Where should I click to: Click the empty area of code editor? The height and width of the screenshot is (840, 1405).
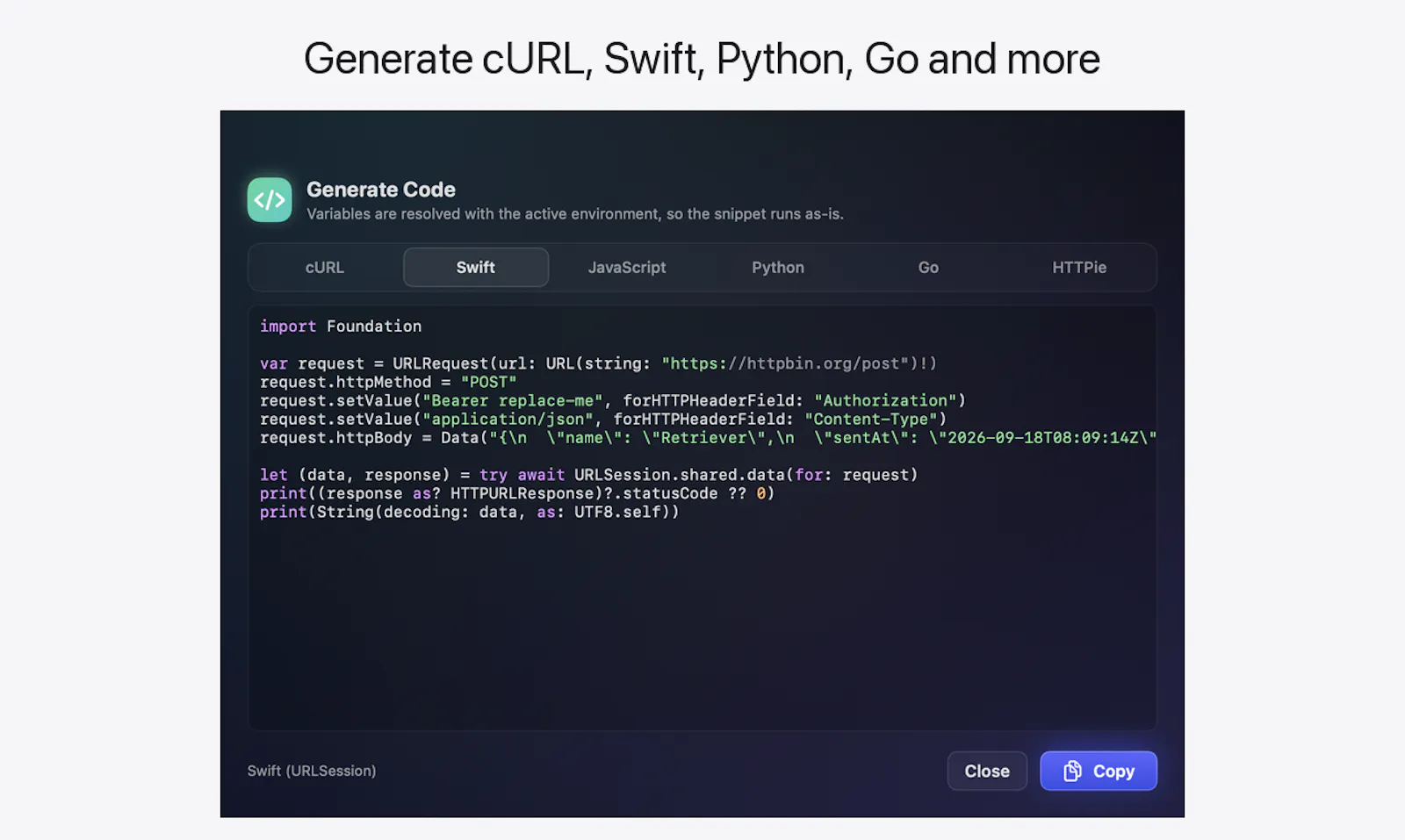click(x=702, y=628)
